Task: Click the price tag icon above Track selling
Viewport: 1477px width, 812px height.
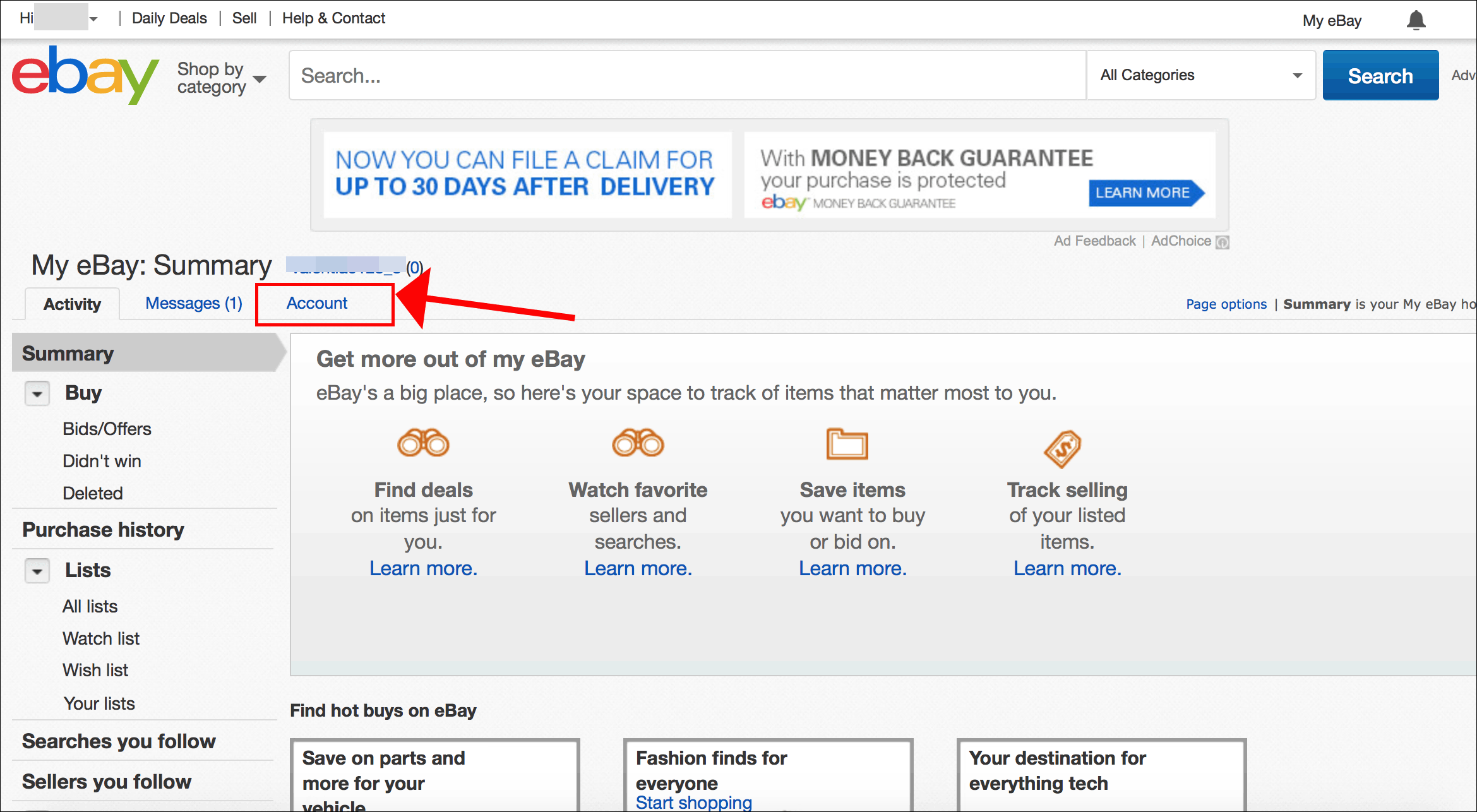Action: (x=1063, y=449)
